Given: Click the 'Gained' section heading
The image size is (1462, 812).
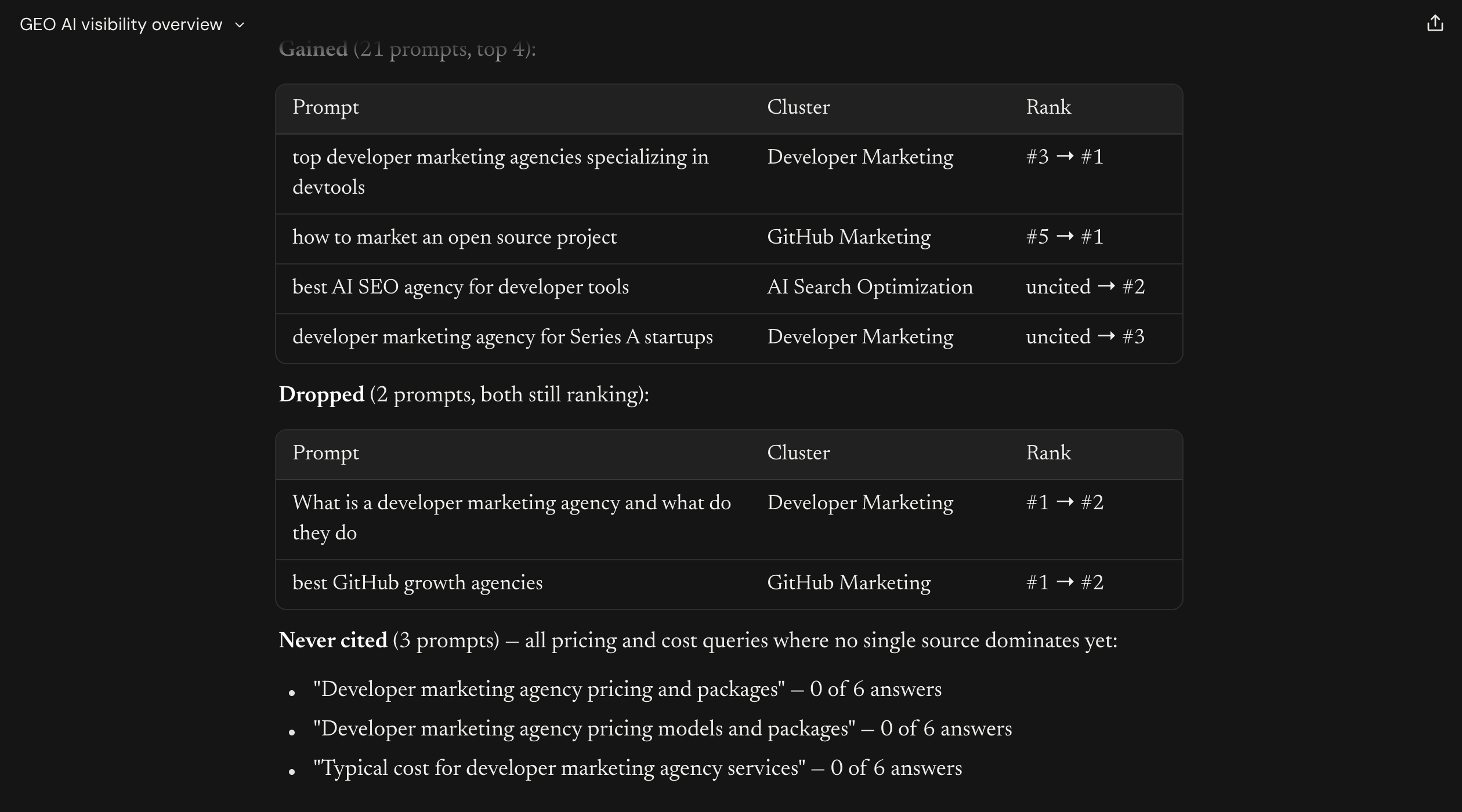Looking at the screenshot, I should point(313,49).
